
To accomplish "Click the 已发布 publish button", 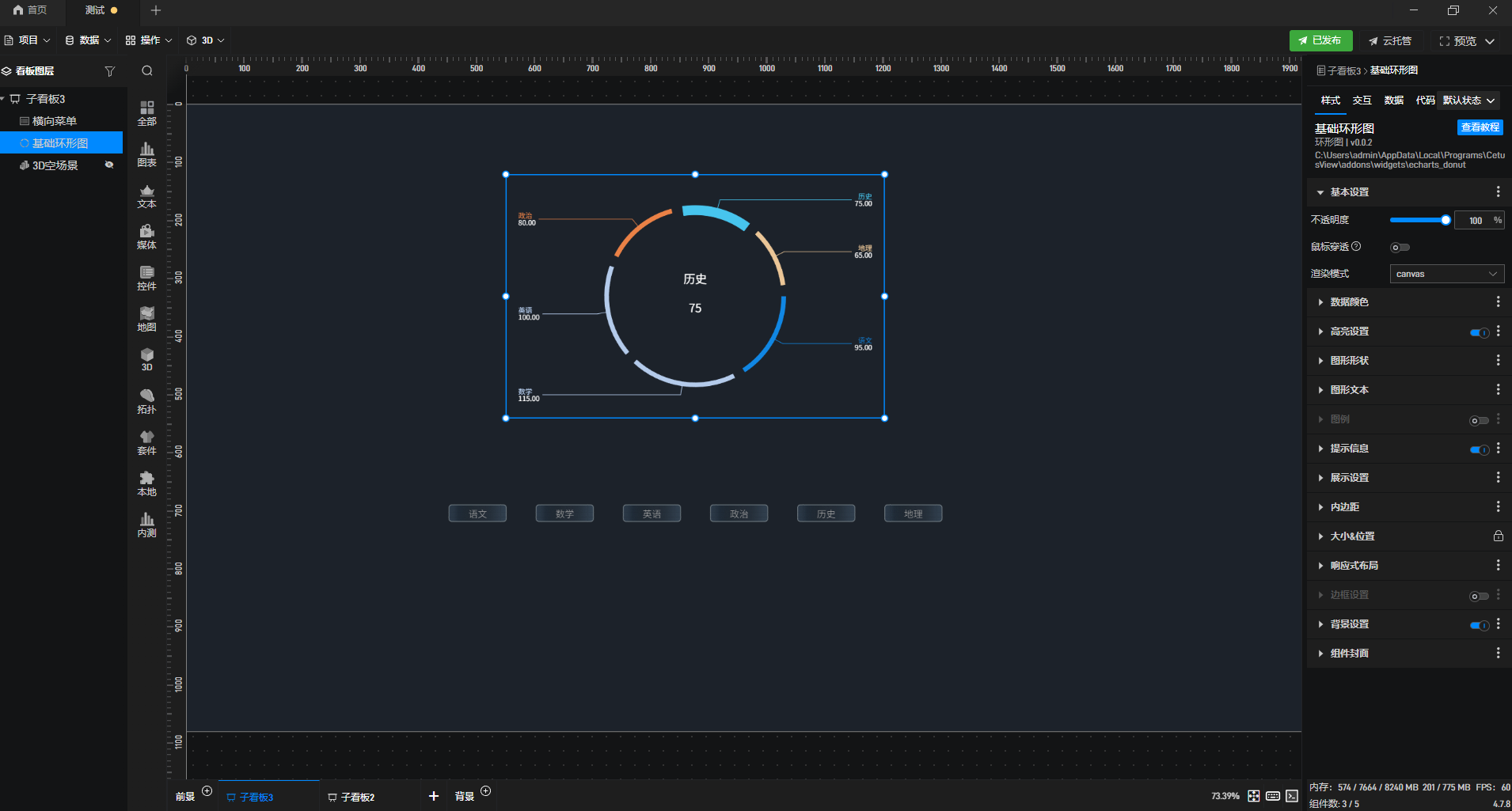I will tap(1320, 40).
